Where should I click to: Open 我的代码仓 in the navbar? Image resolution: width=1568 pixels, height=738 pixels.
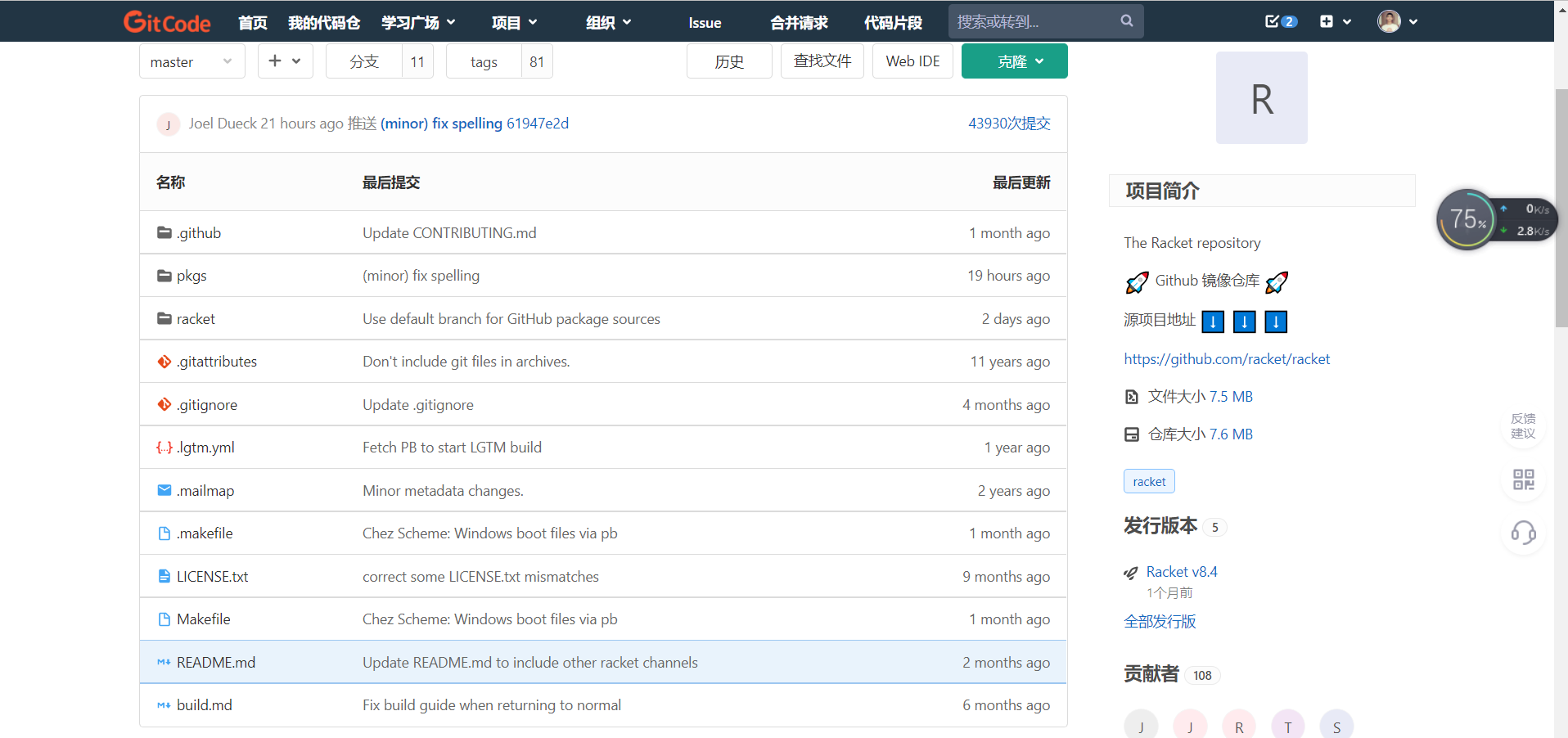pos(324,22)
